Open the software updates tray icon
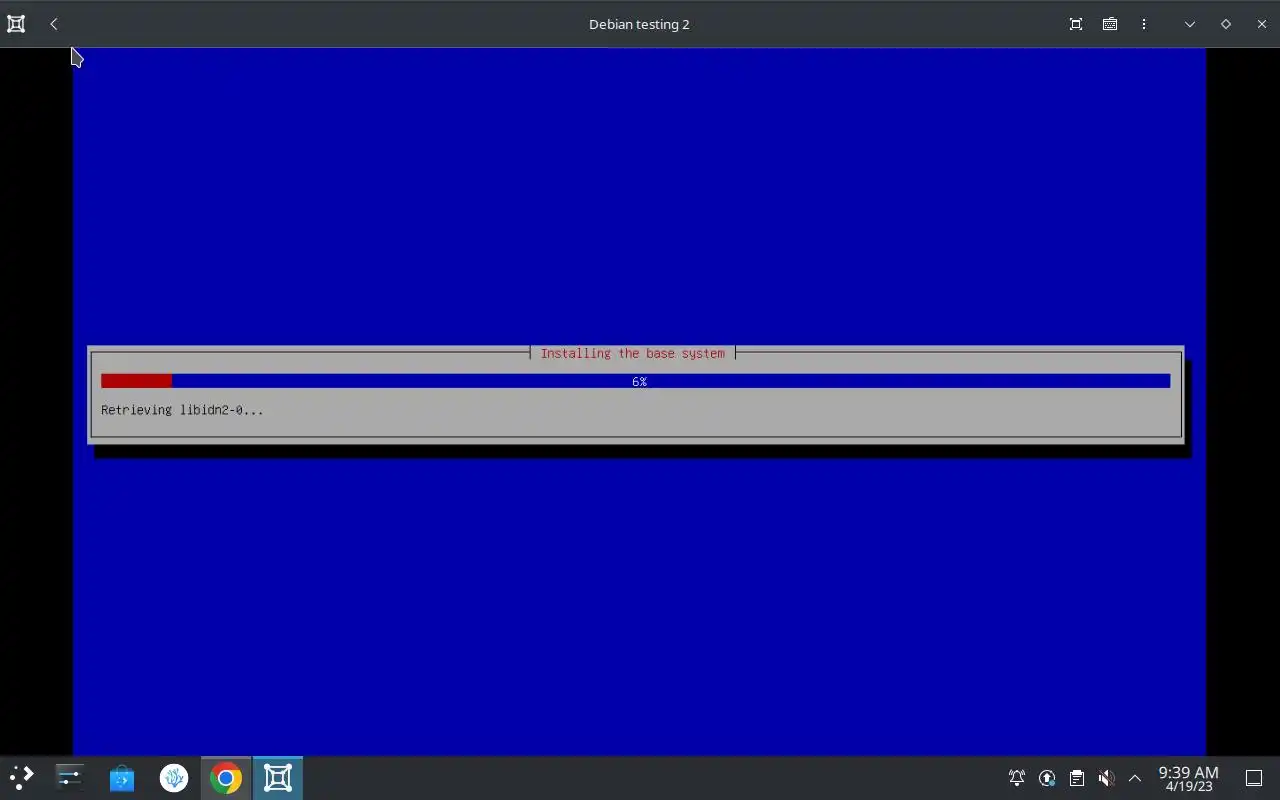Image resolution: width=1280 pixels, height=800 pixels. [1047, 778]
